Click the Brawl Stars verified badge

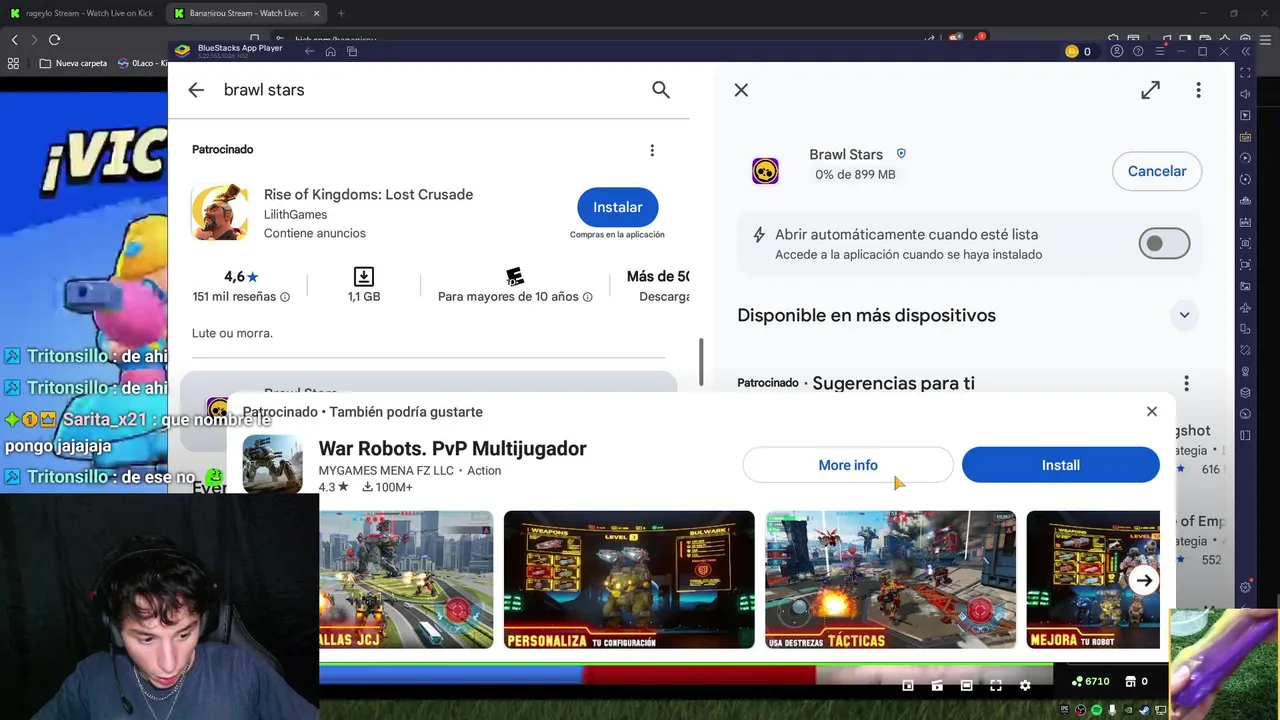pos(901,154)
